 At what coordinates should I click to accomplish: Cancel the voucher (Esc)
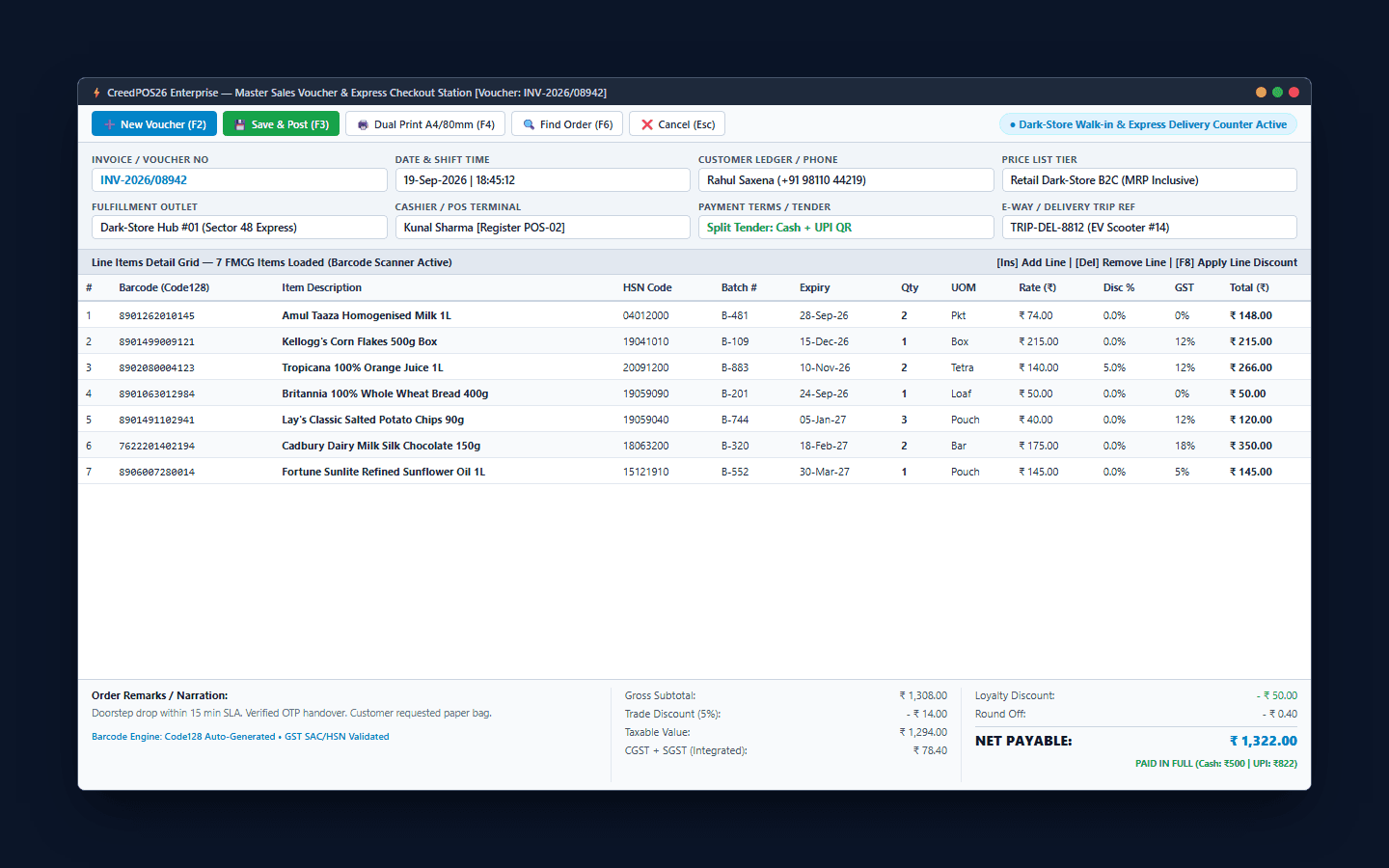coord(677,124)
